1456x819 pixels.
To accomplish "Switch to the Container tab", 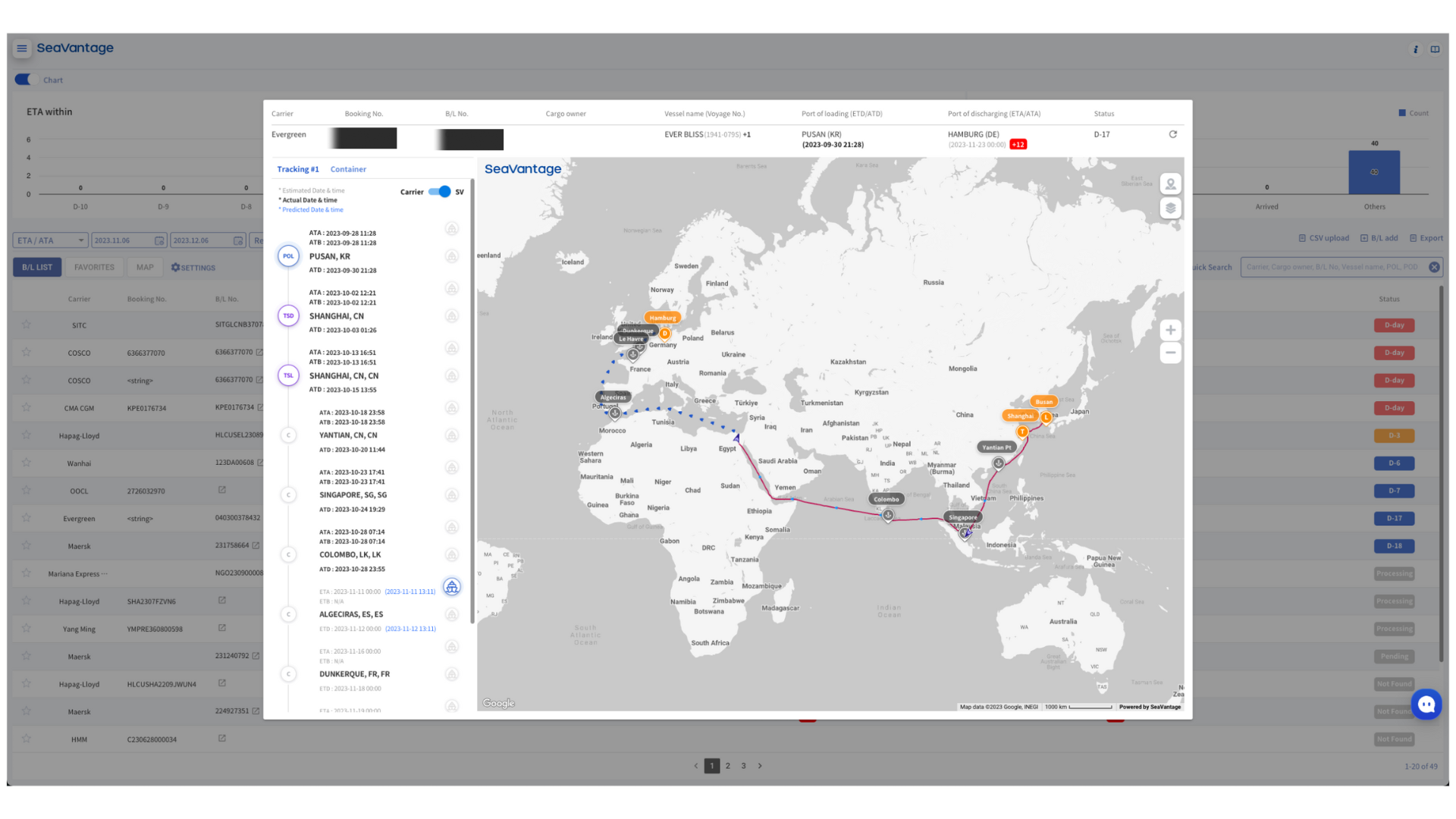I will [348, 169].
